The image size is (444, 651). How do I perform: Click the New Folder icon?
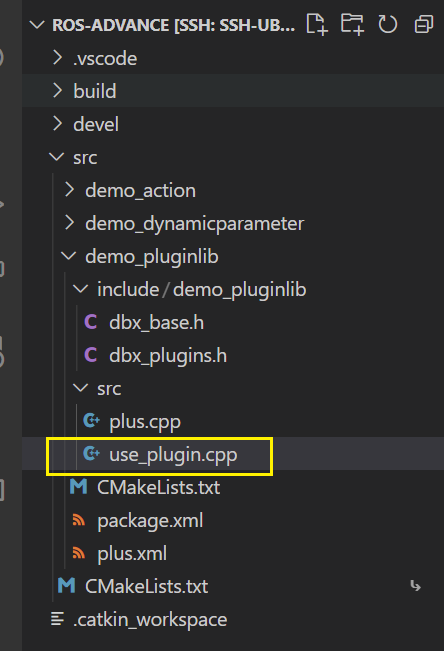pos(352,24)
